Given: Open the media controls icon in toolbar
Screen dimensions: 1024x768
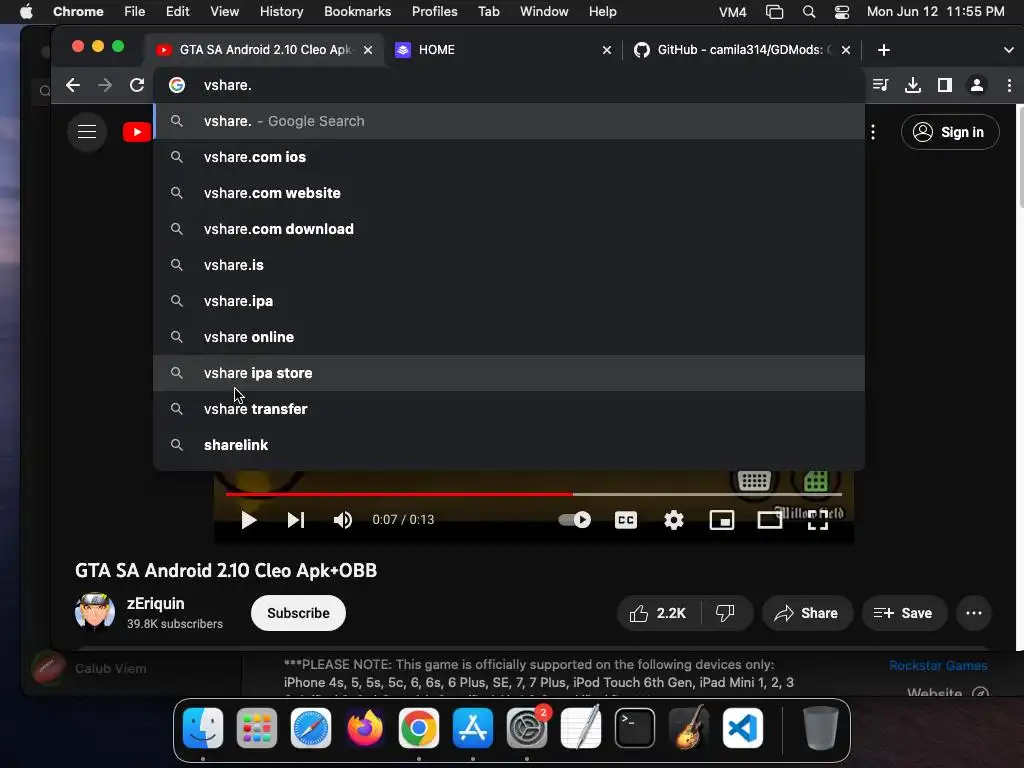Looking at the screenshot, I should 880,85.
